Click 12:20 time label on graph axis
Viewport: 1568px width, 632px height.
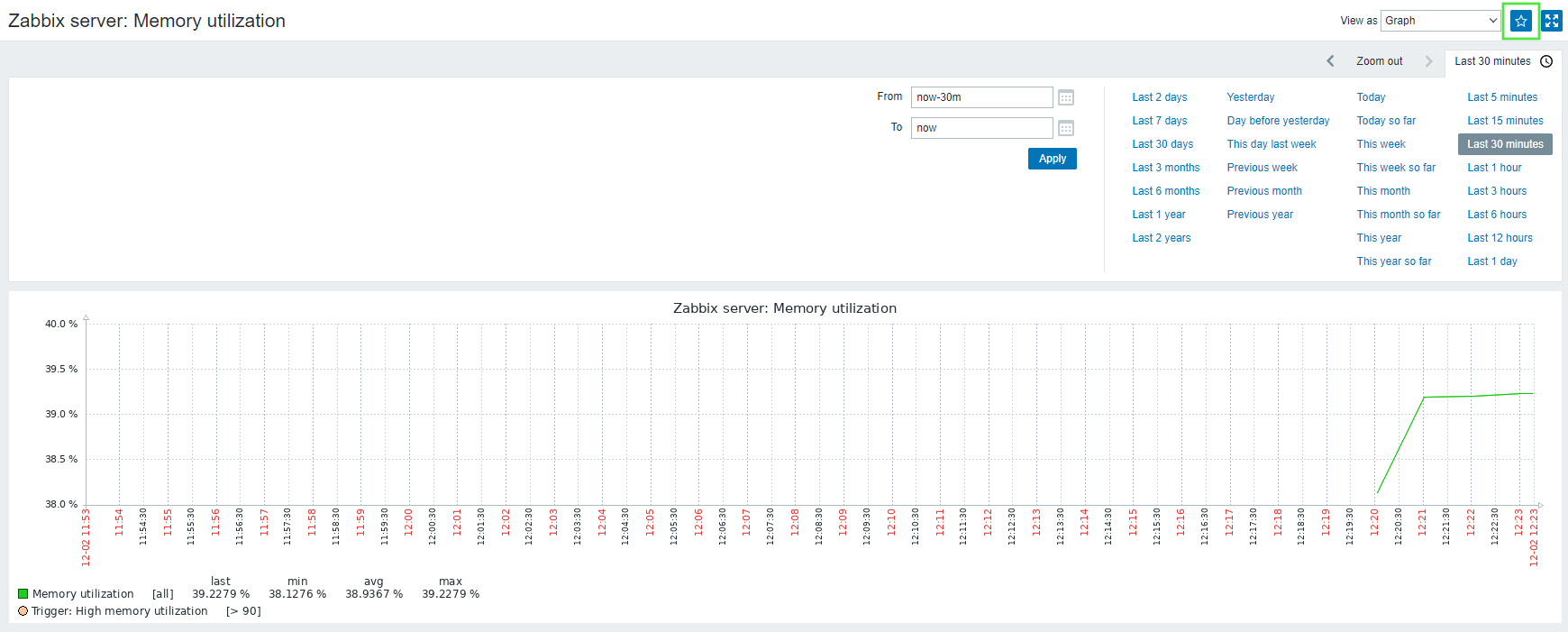pyautogui.click(x=1374, y=523)
